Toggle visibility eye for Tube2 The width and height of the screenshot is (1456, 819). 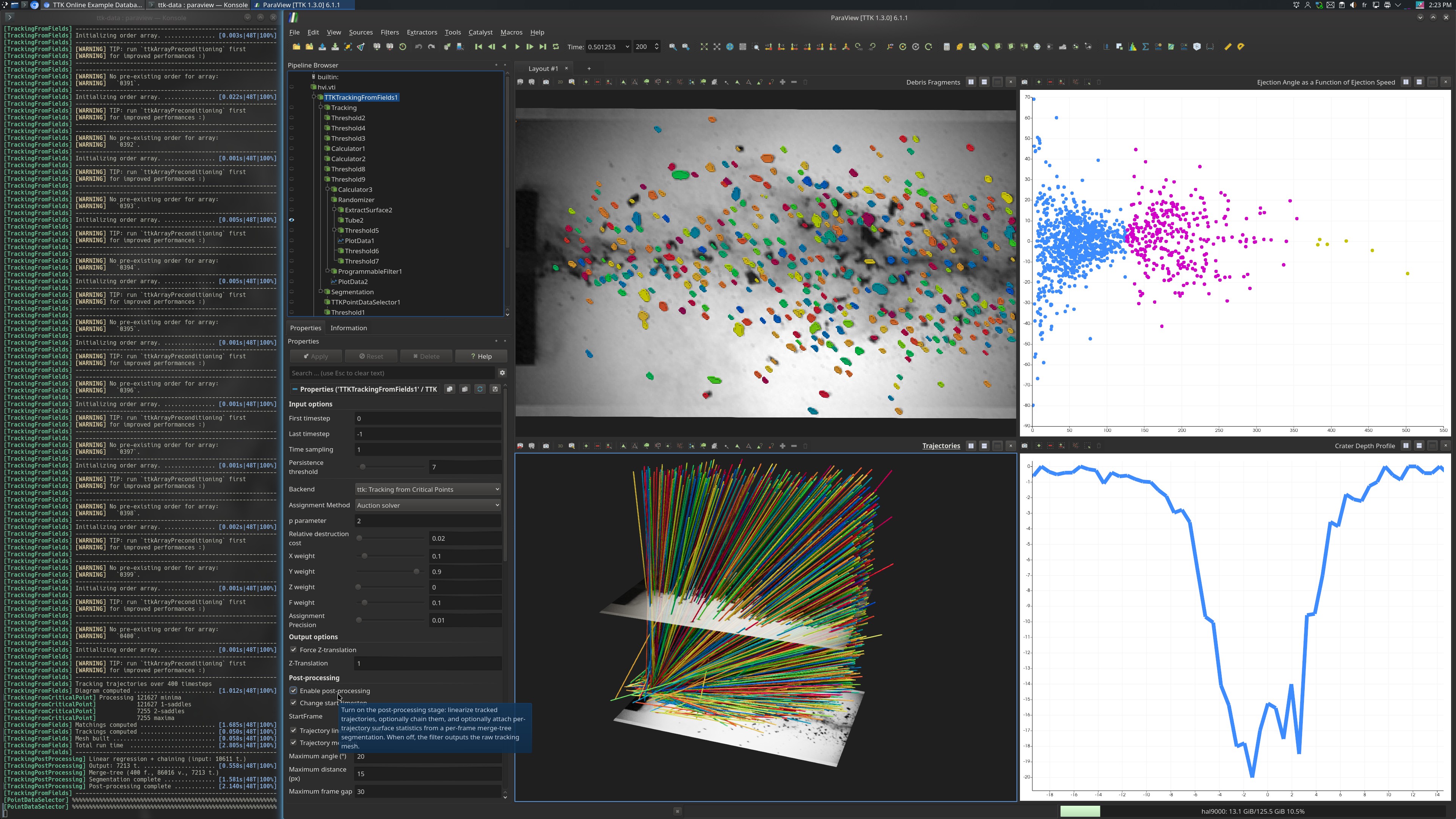(x=292, y=220)
